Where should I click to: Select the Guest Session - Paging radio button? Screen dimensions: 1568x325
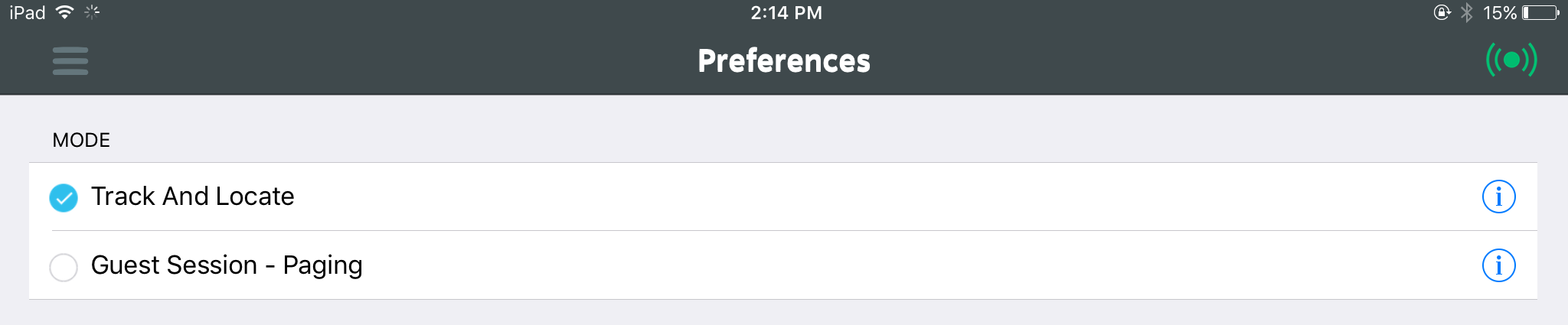coord(64,267)
